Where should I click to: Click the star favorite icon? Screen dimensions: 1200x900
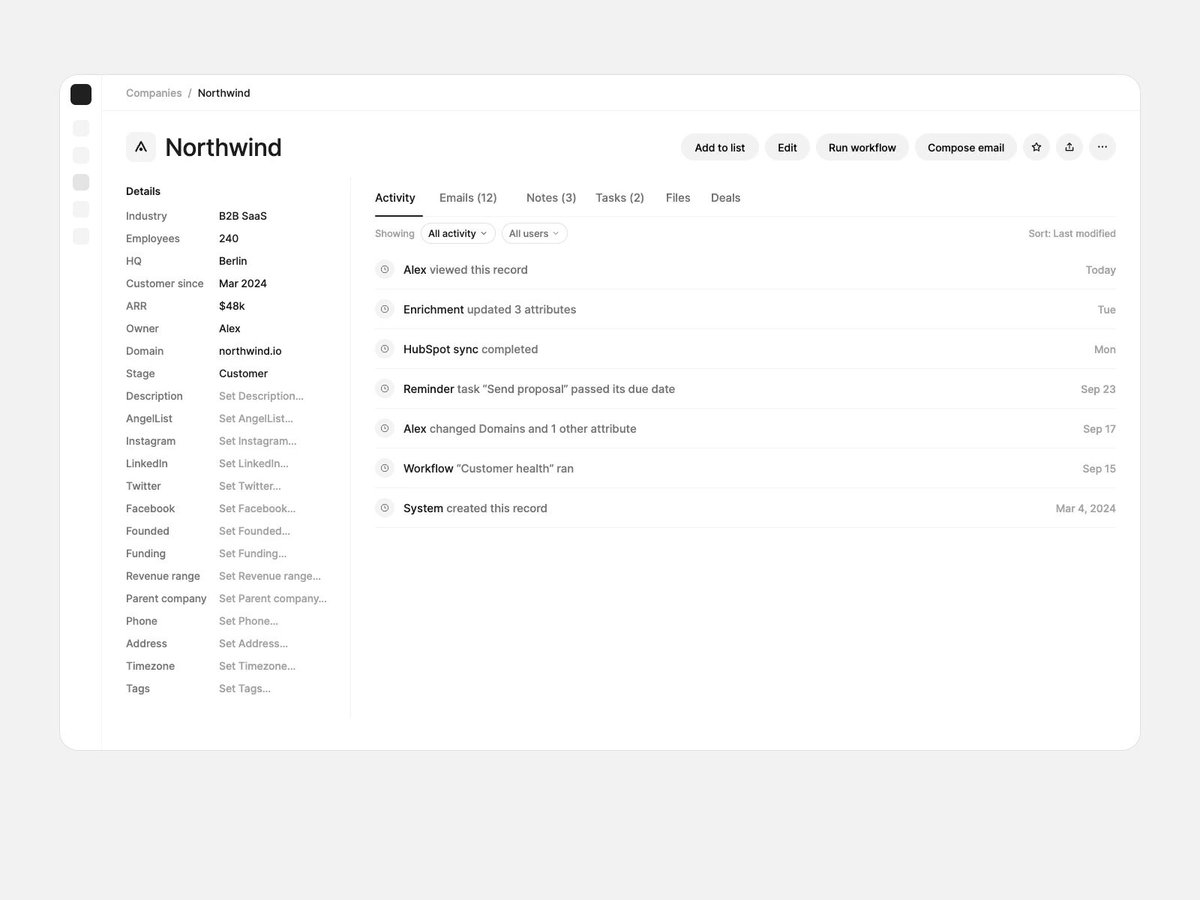point(1036,147)
